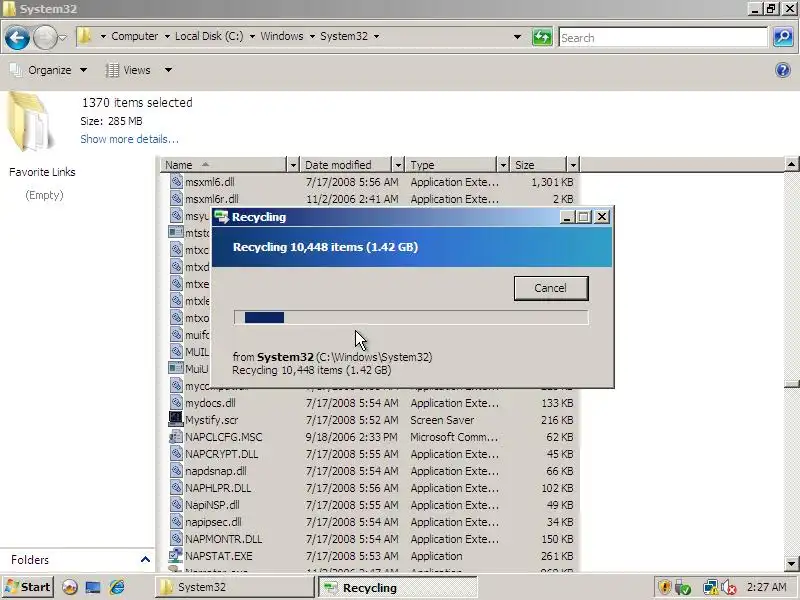Image resolution: width=800 pixels, height=600 pixels.
Task: Click the napdsnap.dll file icon
Action: (x=176, y=470)
